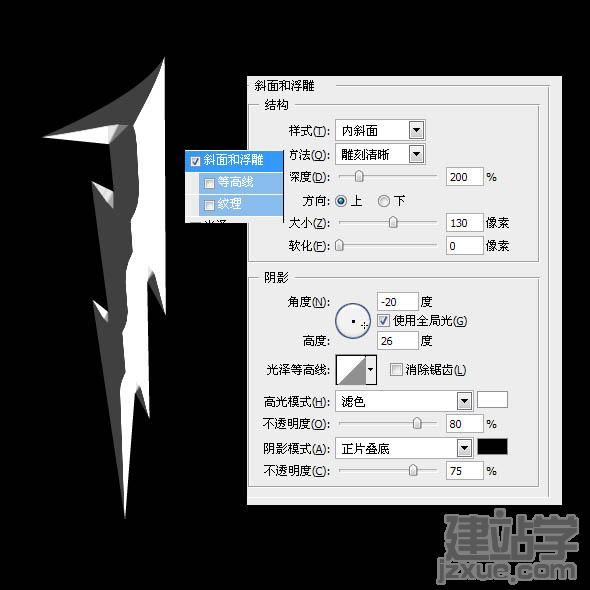This screenshot has height=590, width=590.
Task: Select the 斜面和浮雕 style list item
Action: (234, 161)
